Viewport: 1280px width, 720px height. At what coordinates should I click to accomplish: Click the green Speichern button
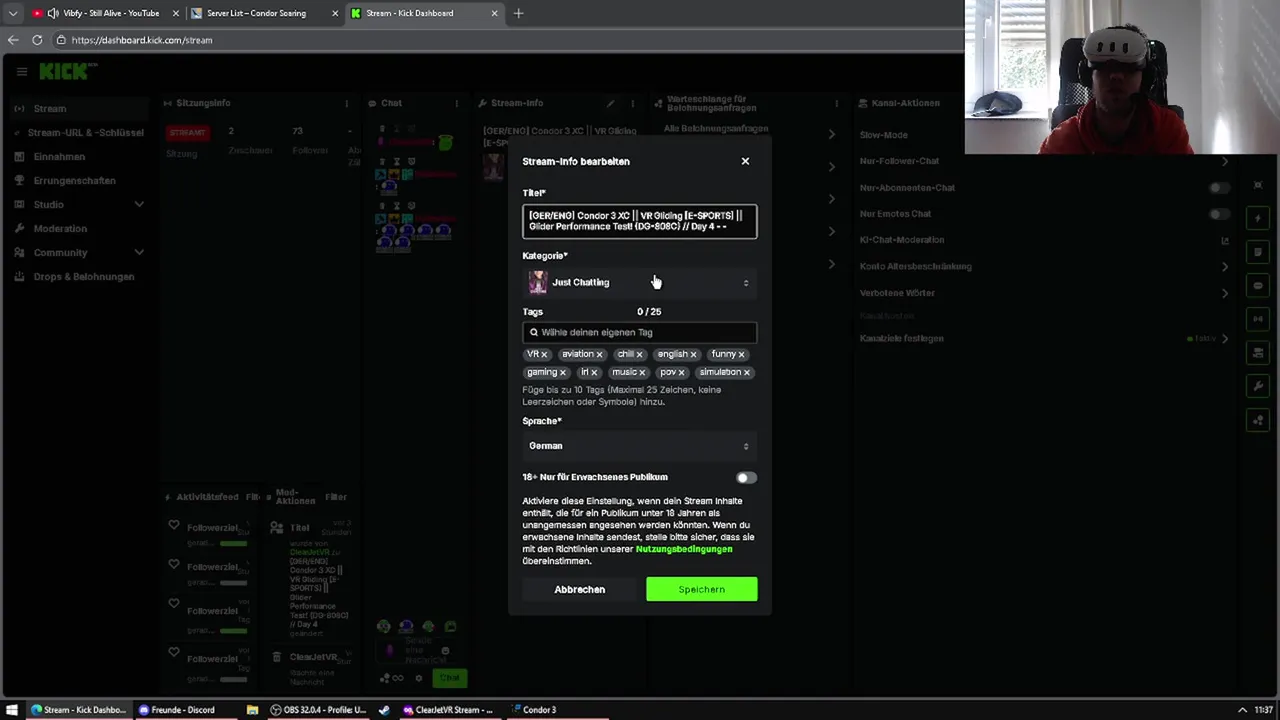pyautogui.click(x=702, y=589)
